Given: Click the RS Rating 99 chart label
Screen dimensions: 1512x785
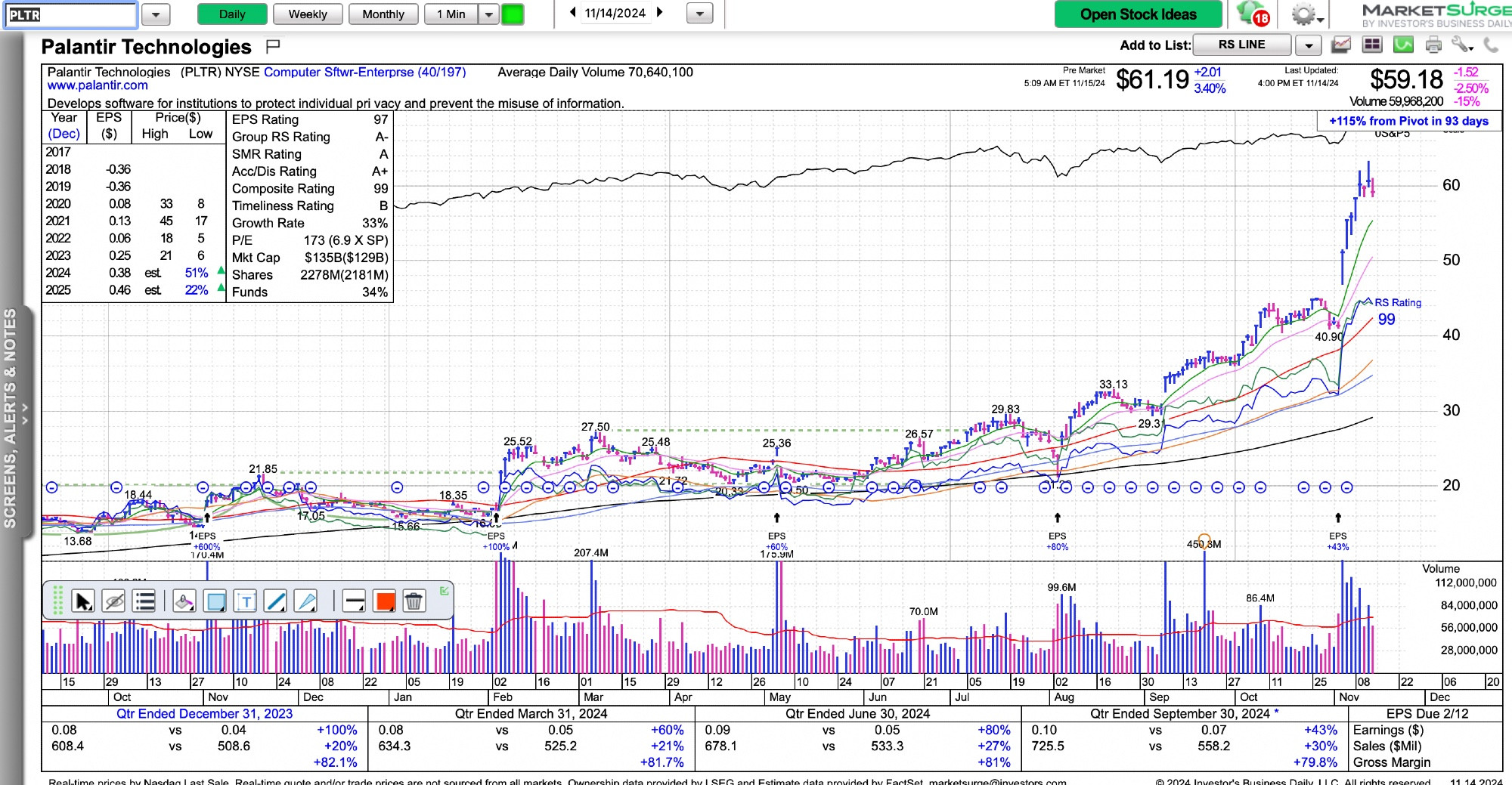Looking at the screenshot, I should 1396,311.
